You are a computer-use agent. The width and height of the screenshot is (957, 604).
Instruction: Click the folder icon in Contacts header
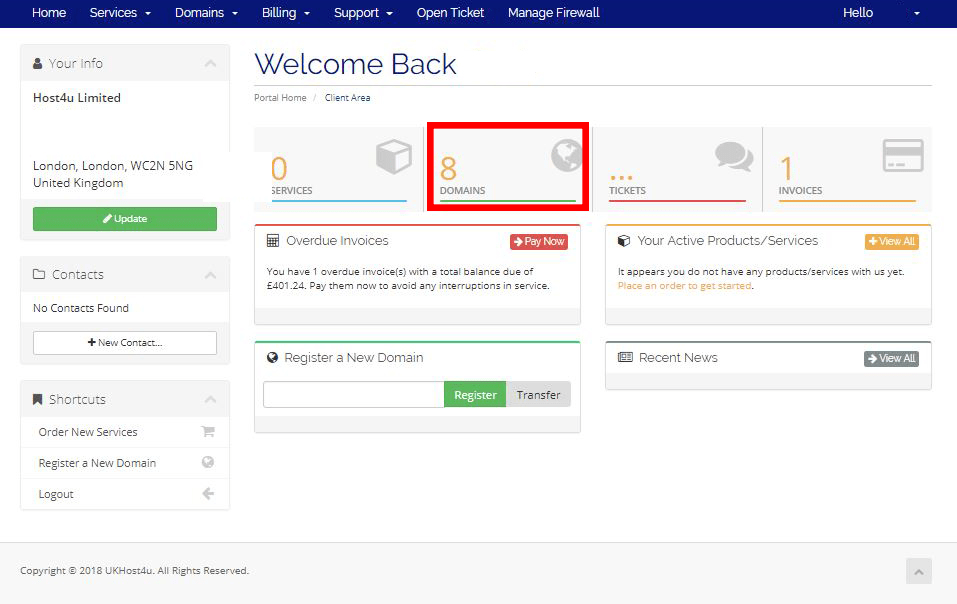click(38, 274)
